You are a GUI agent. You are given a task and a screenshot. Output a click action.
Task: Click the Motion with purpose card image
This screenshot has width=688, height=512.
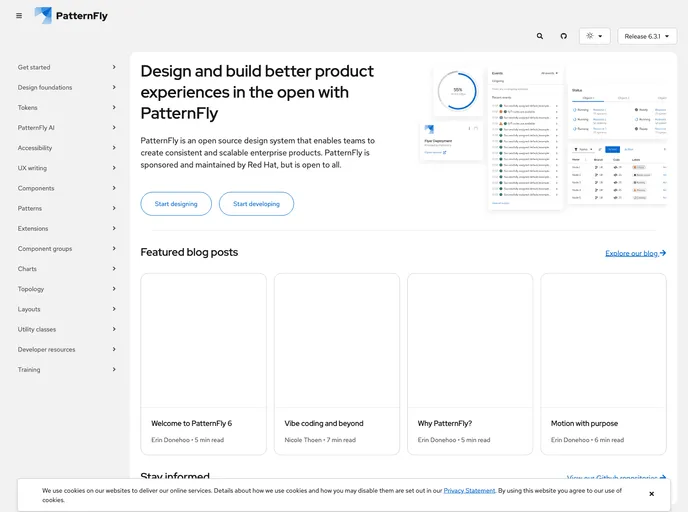pos(603,340)
